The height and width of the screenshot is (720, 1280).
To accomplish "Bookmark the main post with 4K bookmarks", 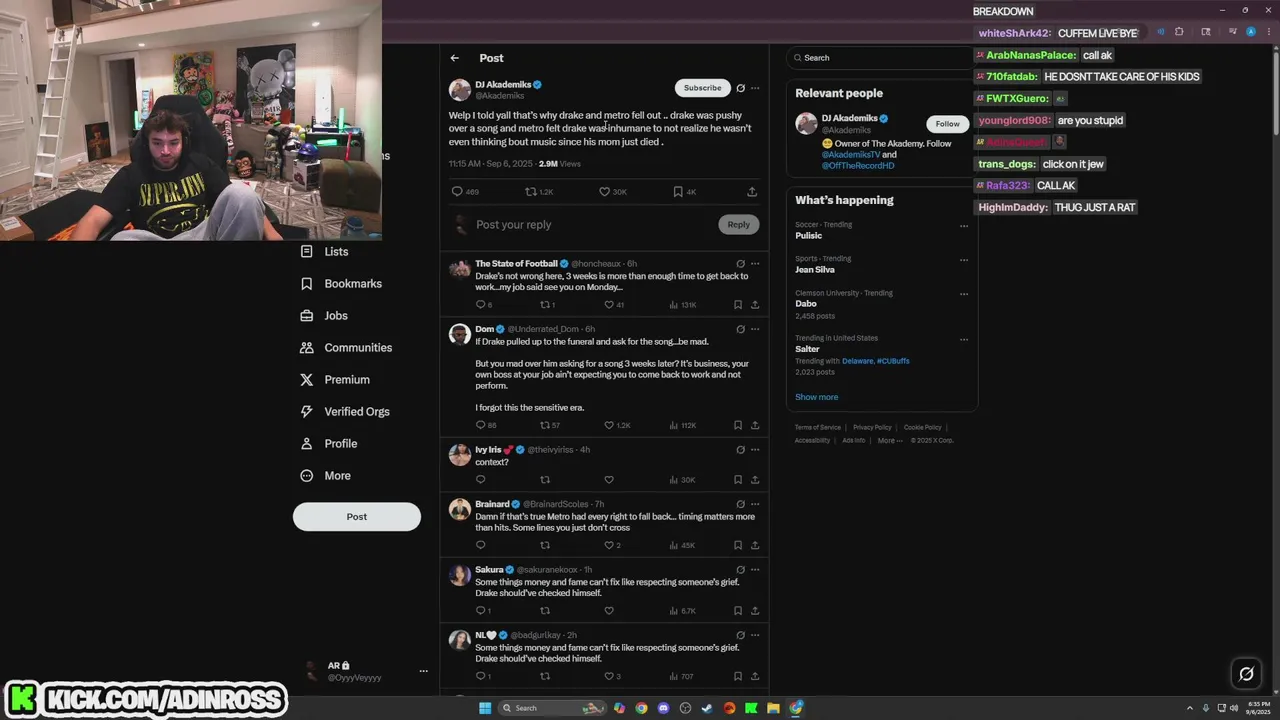I will tap(678, 191).
